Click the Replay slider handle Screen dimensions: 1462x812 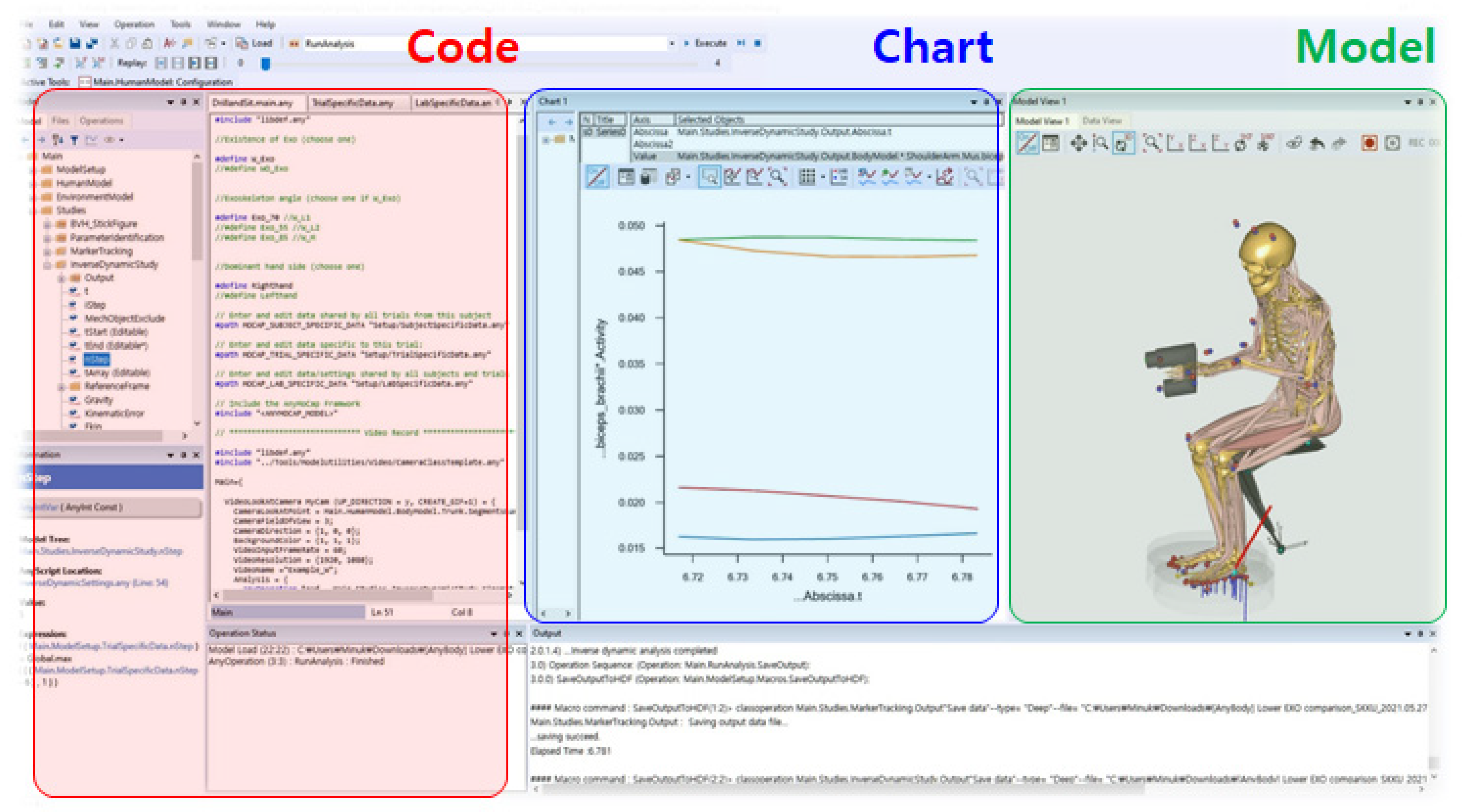265,63
